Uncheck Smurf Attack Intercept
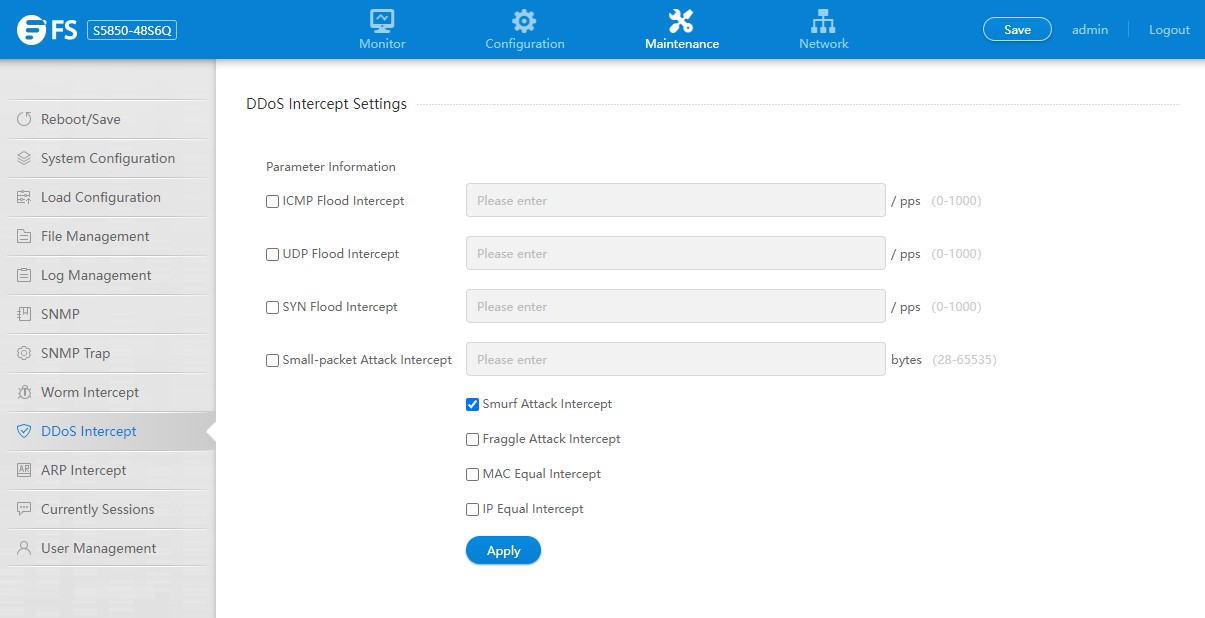 tap(473, 404)
